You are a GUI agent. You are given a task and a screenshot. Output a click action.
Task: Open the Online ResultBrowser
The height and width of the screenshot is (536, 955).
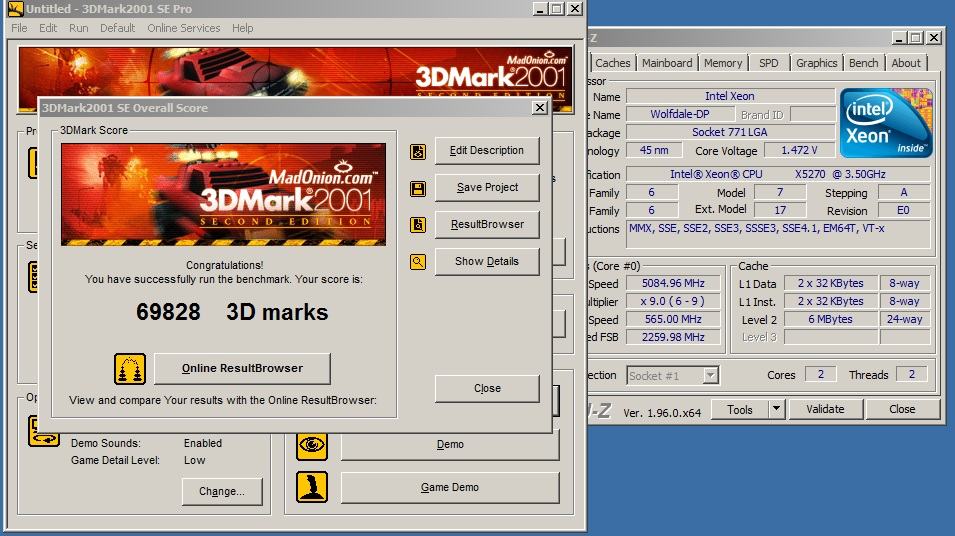242,368
